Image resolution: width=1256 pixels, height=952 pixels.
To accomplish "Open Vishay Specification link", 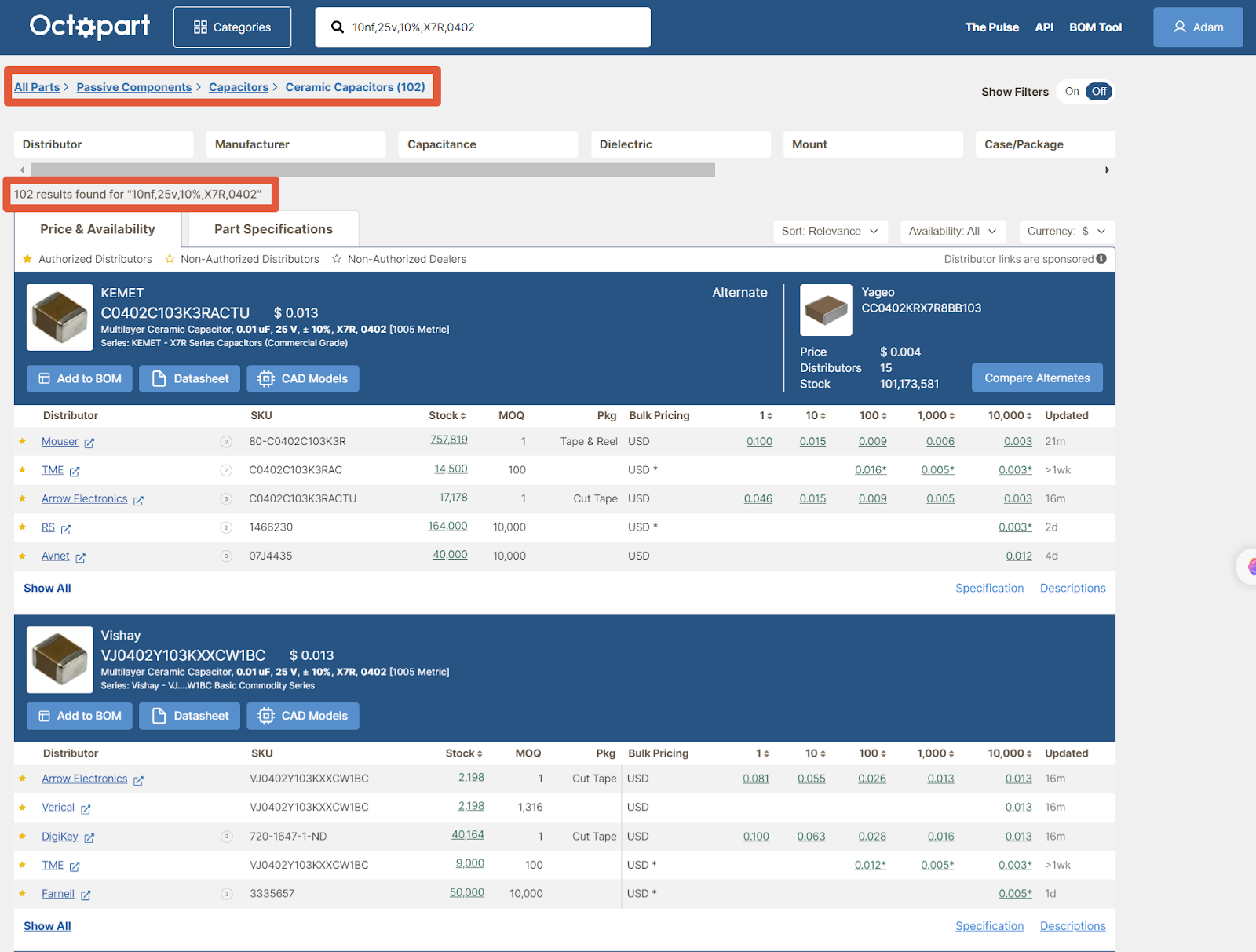I will [x=989, y=926].
